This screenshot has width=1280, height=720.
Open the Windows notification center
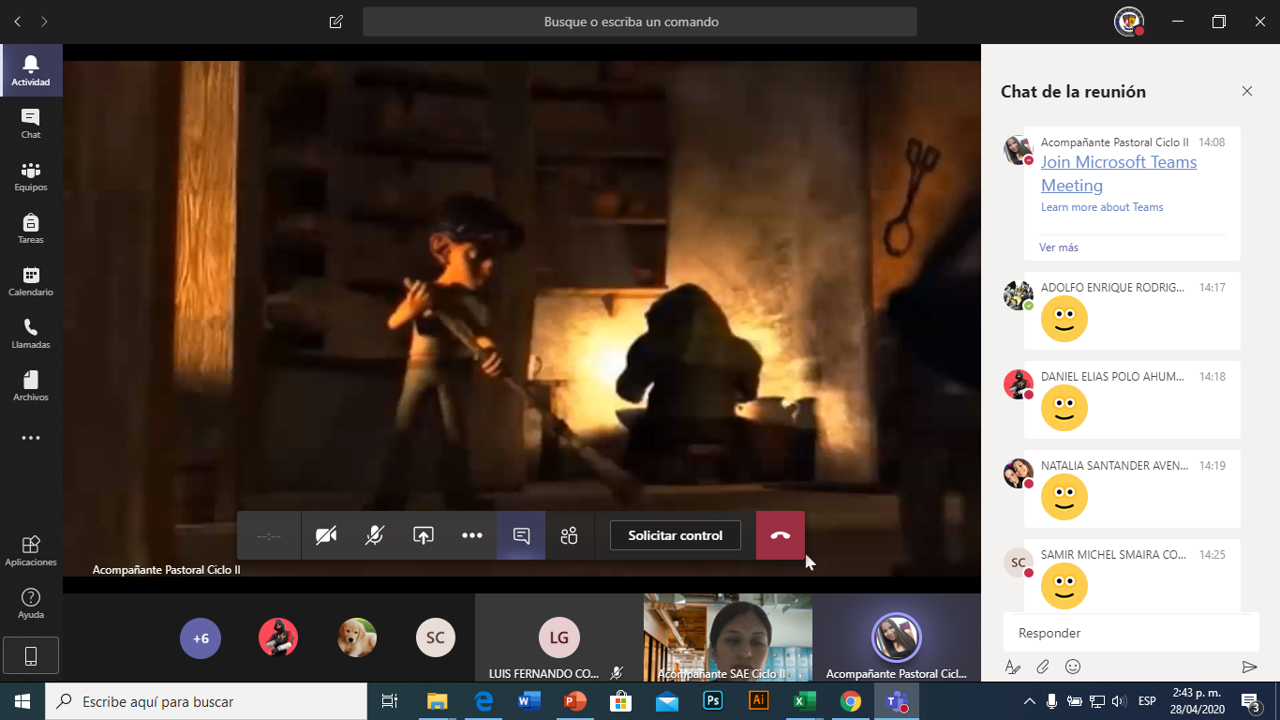point(1251,702)
